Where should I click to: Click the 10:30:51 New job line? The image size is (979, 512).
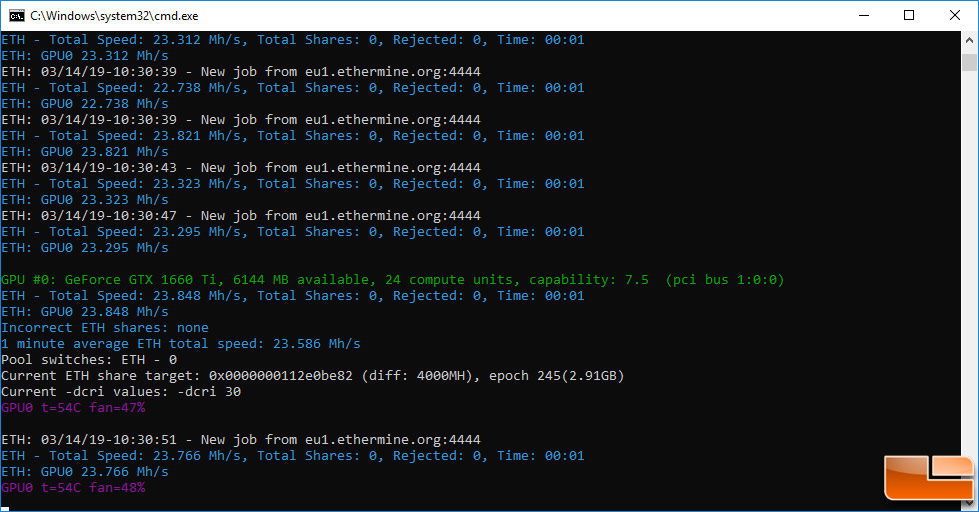pyautogui.click(x=241, y=440)
